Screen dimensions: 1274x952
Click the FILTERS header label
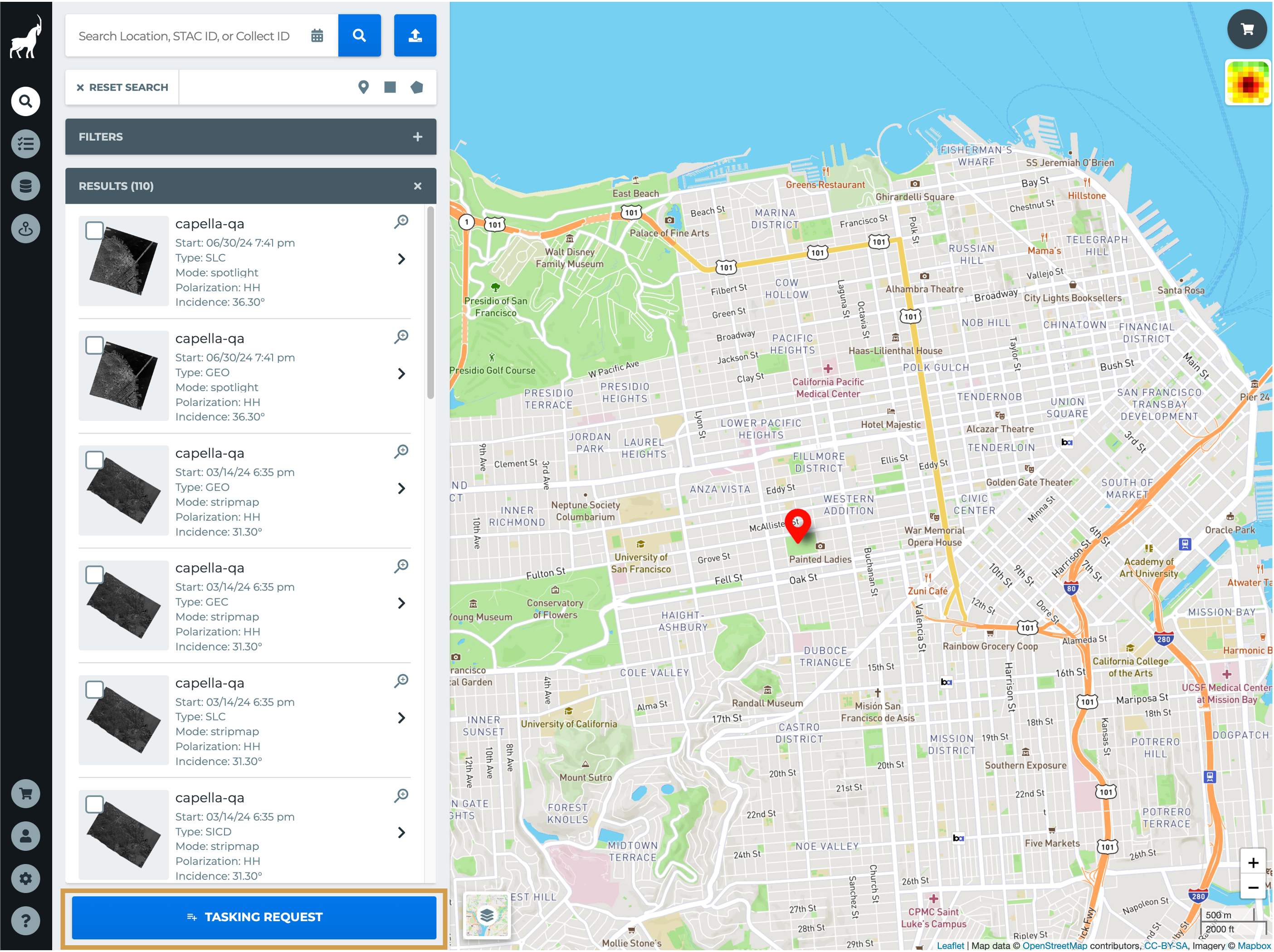(101, 137)
